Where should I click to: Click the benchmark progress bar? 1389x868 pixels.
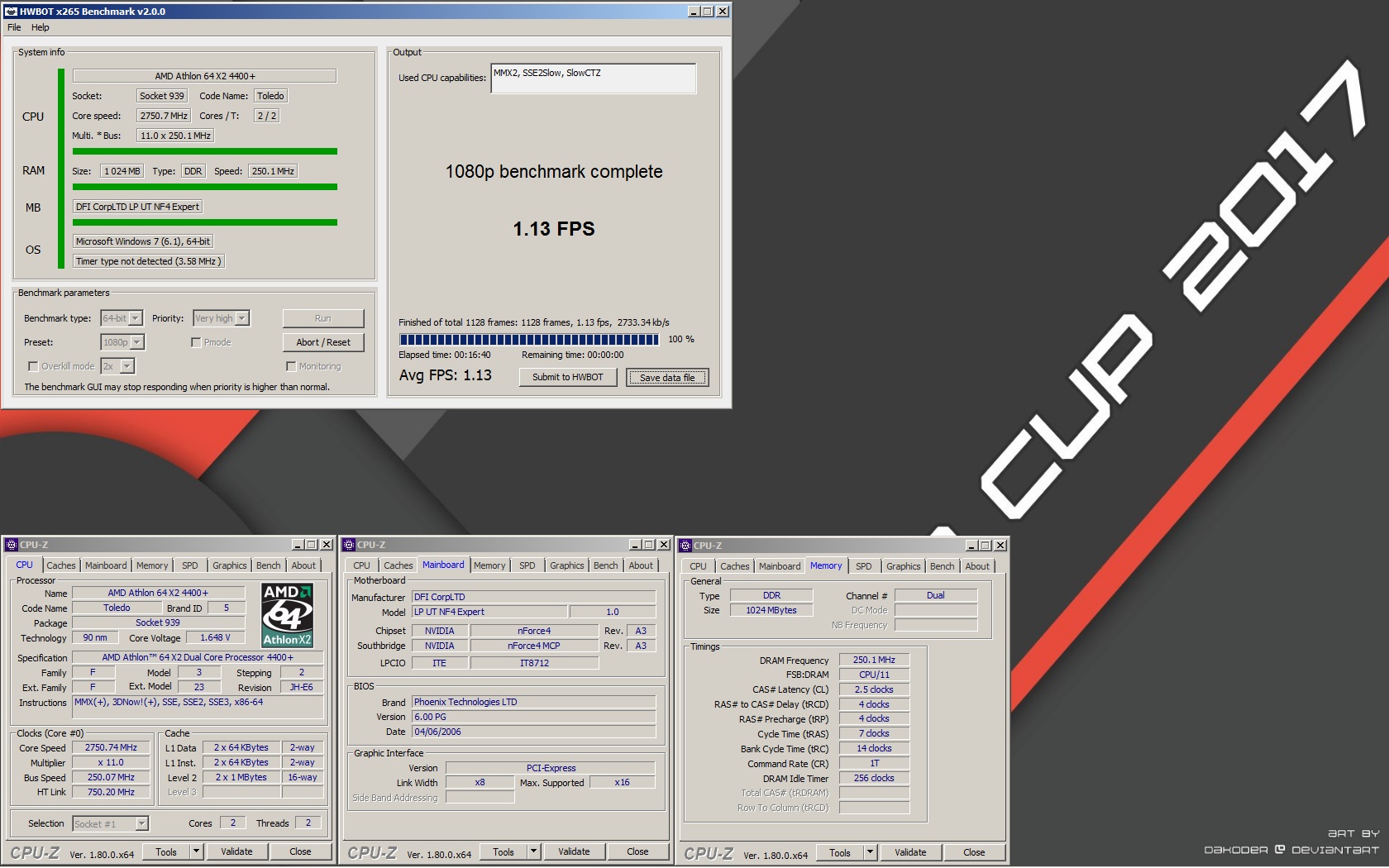pyautogui.click(x=529, y=339)
